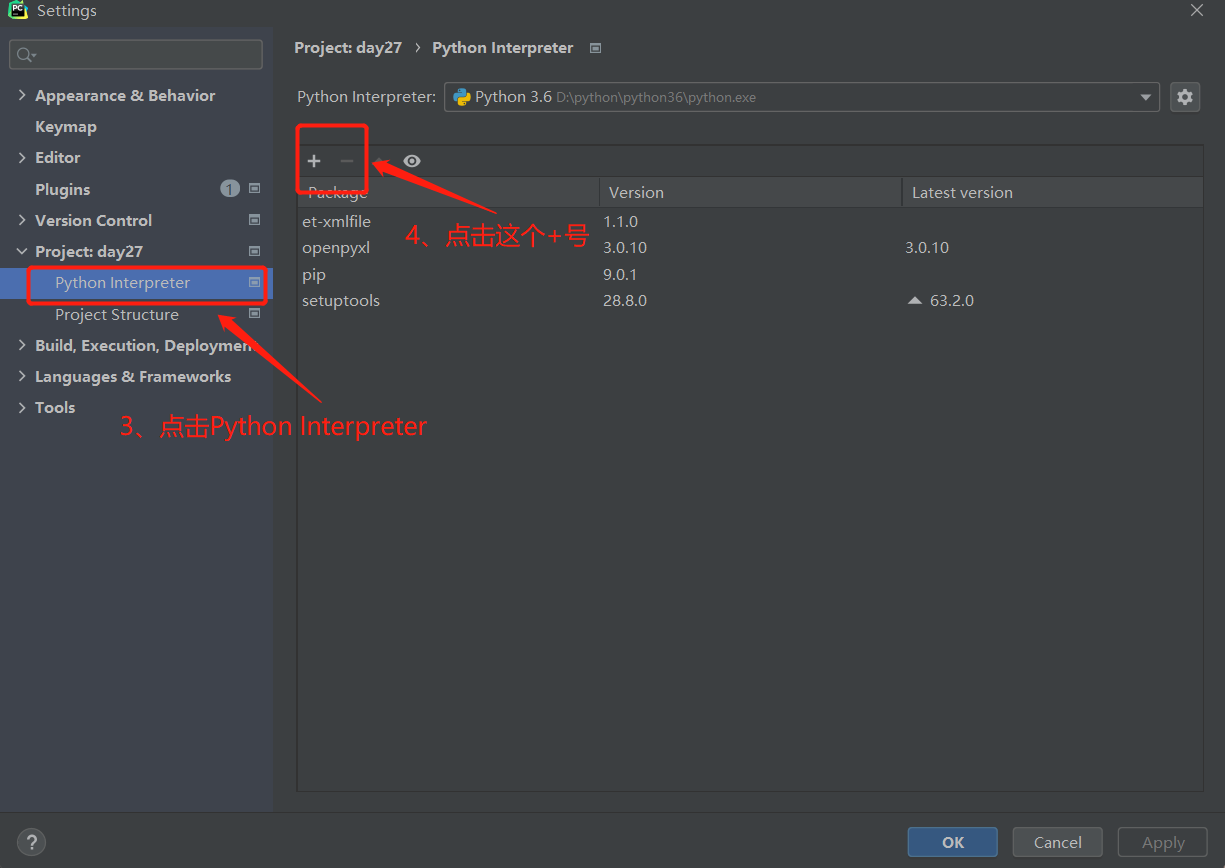
Task: Select the setuptools package row
Action: [x=750, y=300]
